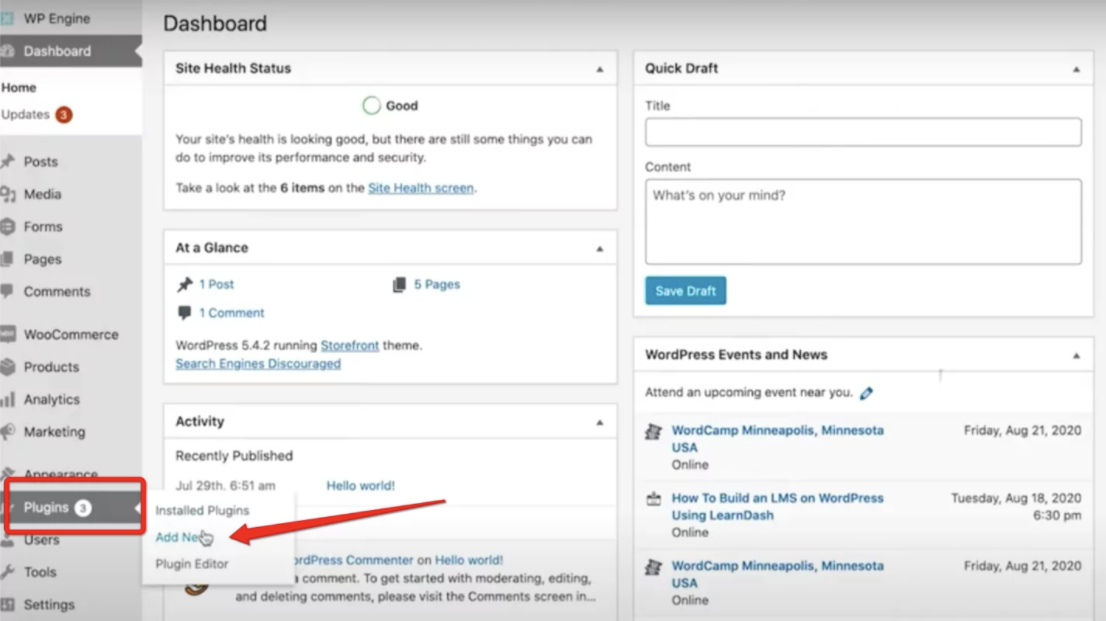The image size is (1106, 621).
Task: Click the Quick Draft Content textarea
Action: tap(863, 222)
